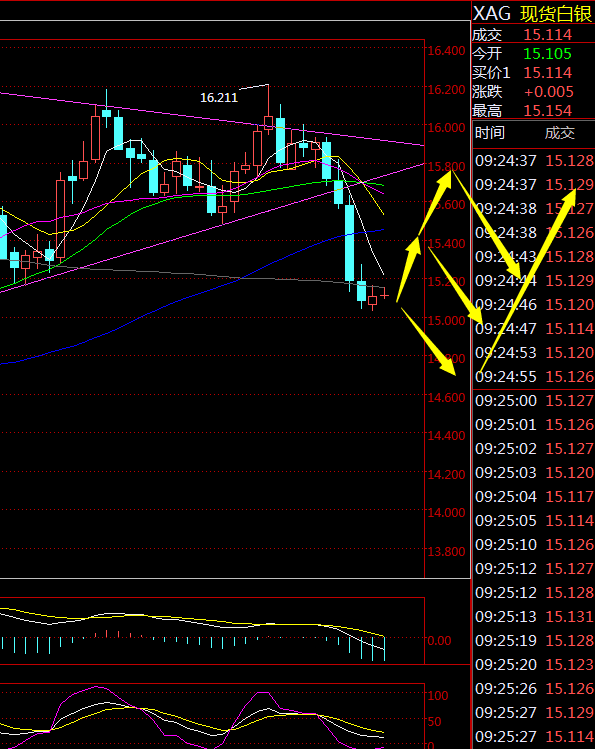The width and height of the screenshot is (595, 749).
Task: Click the yellow down arrow near 14.800
Action: (429, 342)
